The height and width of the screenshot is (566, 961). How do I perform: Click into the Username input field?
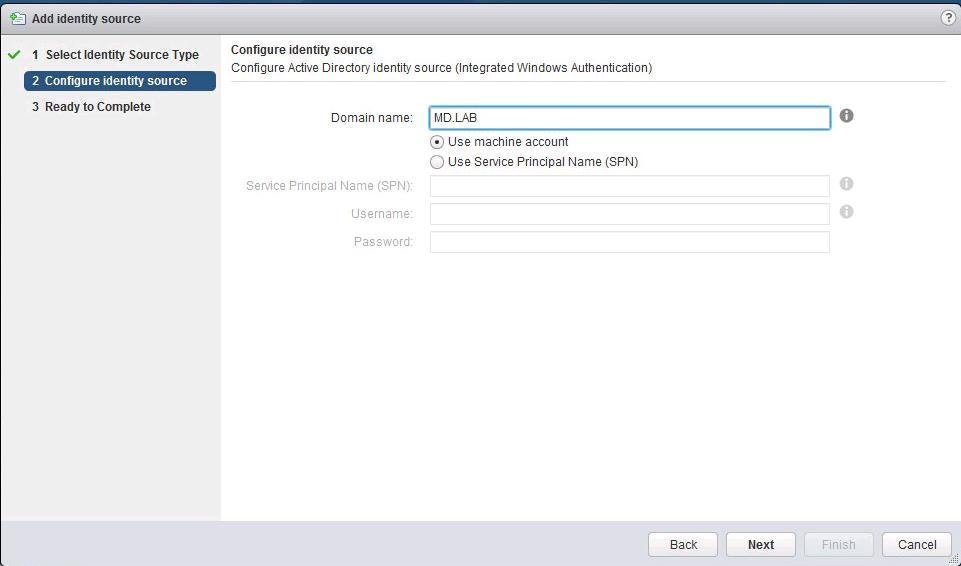(x=630, y=214)
